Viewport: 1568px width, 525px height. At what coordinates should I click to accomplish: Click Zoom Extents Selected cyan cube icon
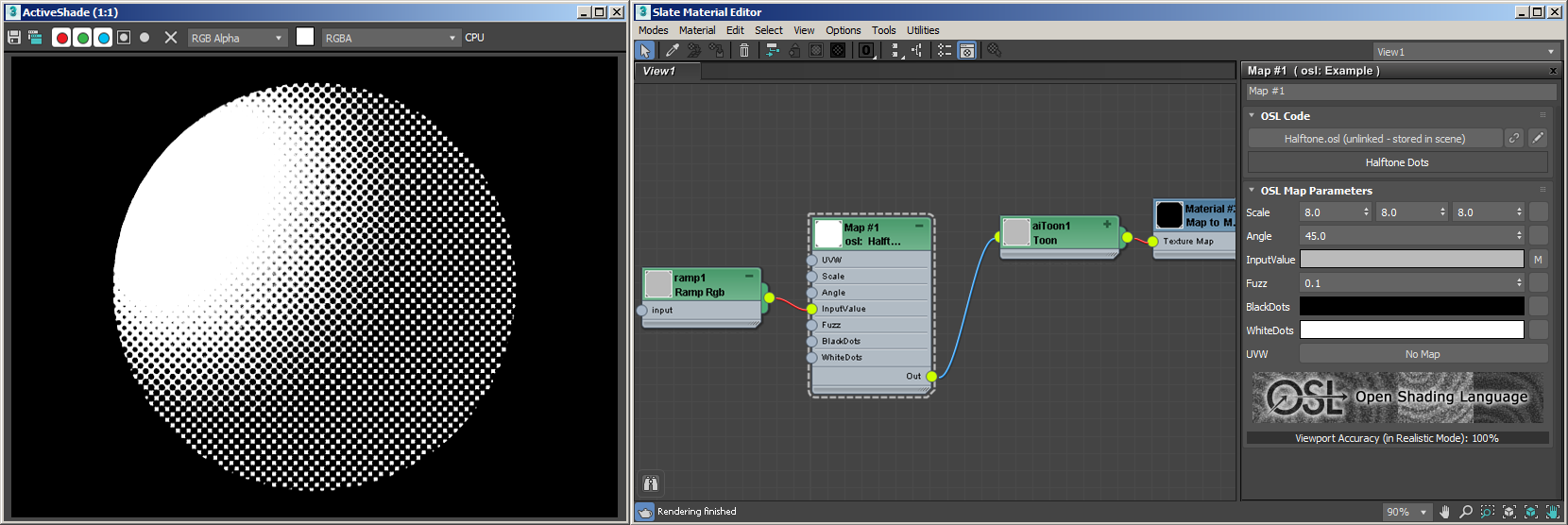(x=1531, y=512)
